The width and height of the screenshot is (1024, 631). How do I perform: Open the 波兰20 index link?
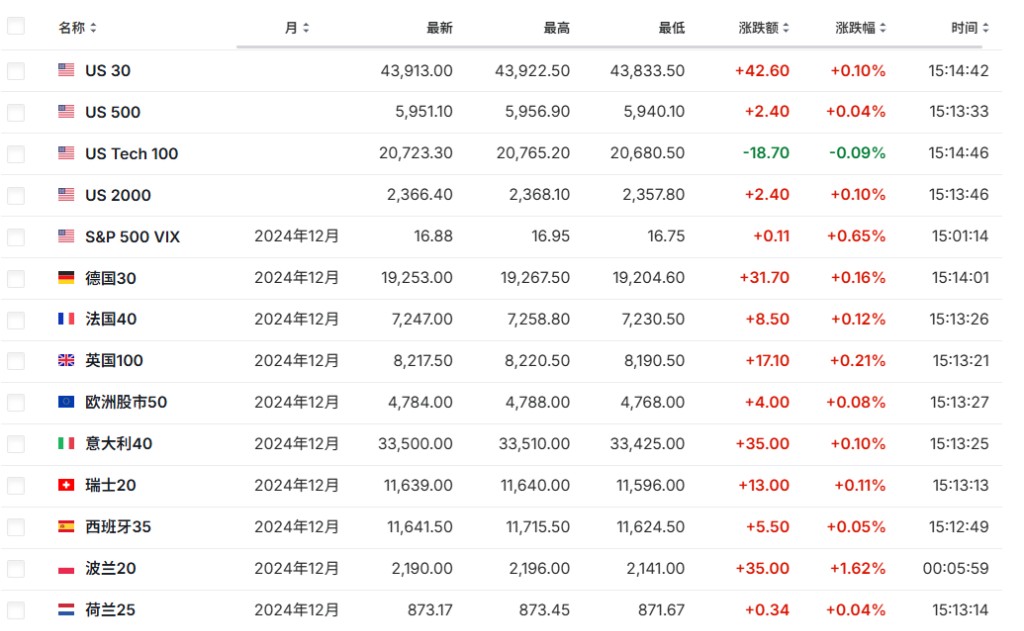pyautogui.click(x=110, y=569)
